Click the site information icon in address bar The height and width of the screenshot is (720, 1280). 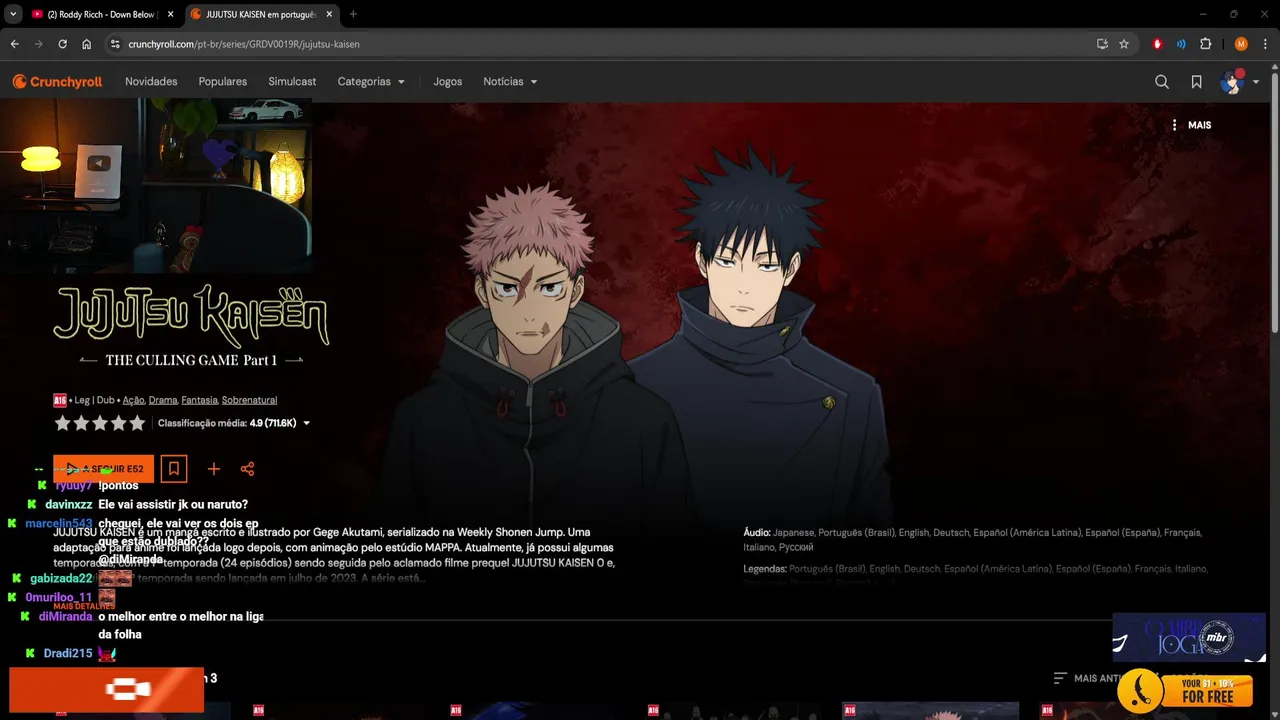115,44
